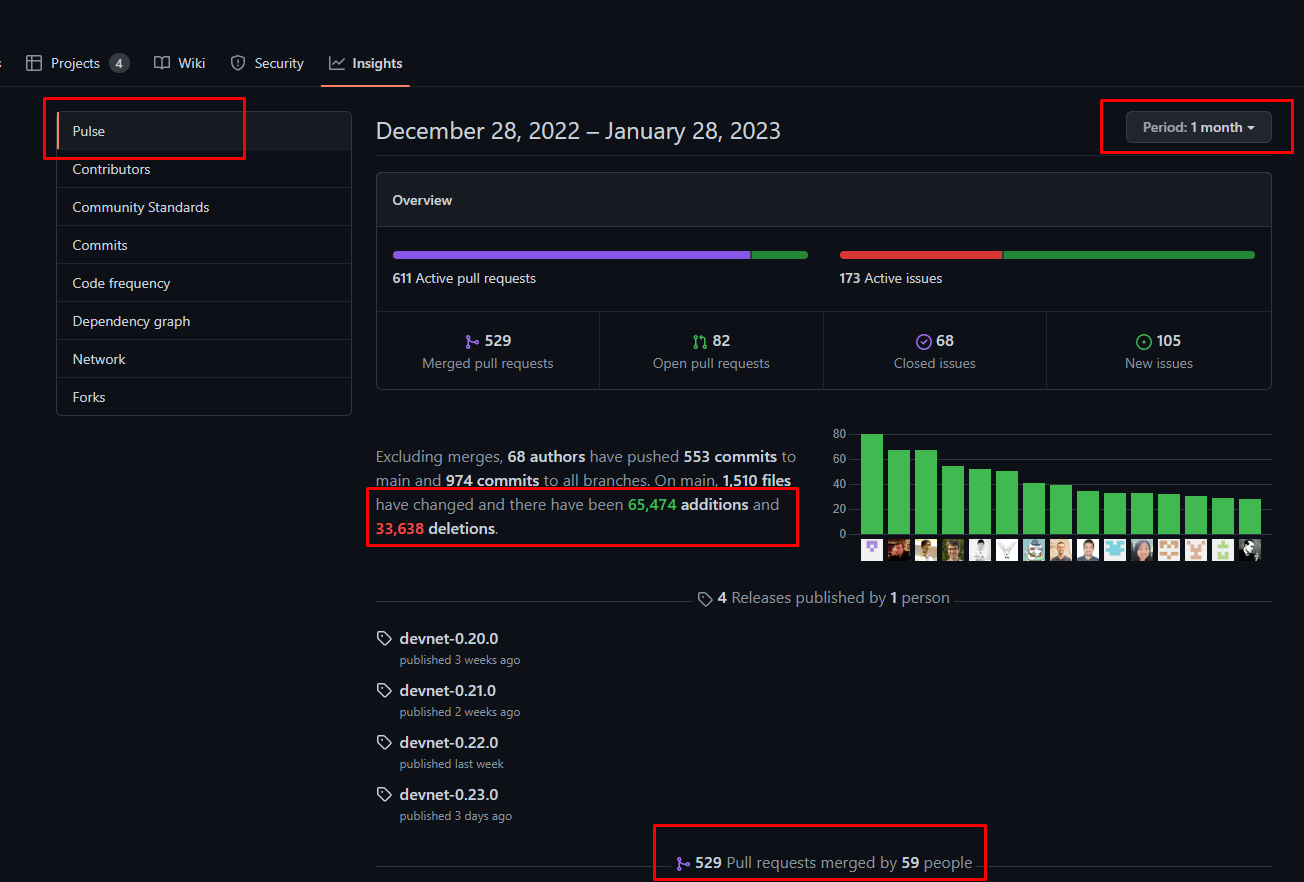The height and width of the screenshot is (882, 1304).
Task: Open the Security tab
Action: 267,63
